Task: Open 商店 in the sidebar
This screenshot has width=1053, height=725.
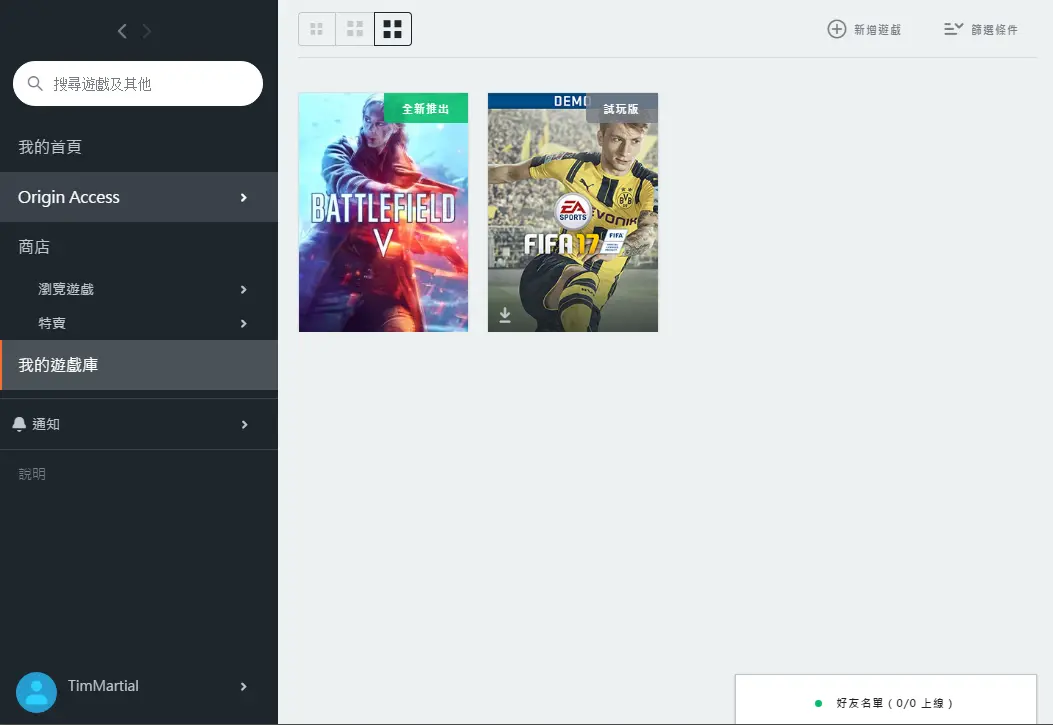Action: 139,247
